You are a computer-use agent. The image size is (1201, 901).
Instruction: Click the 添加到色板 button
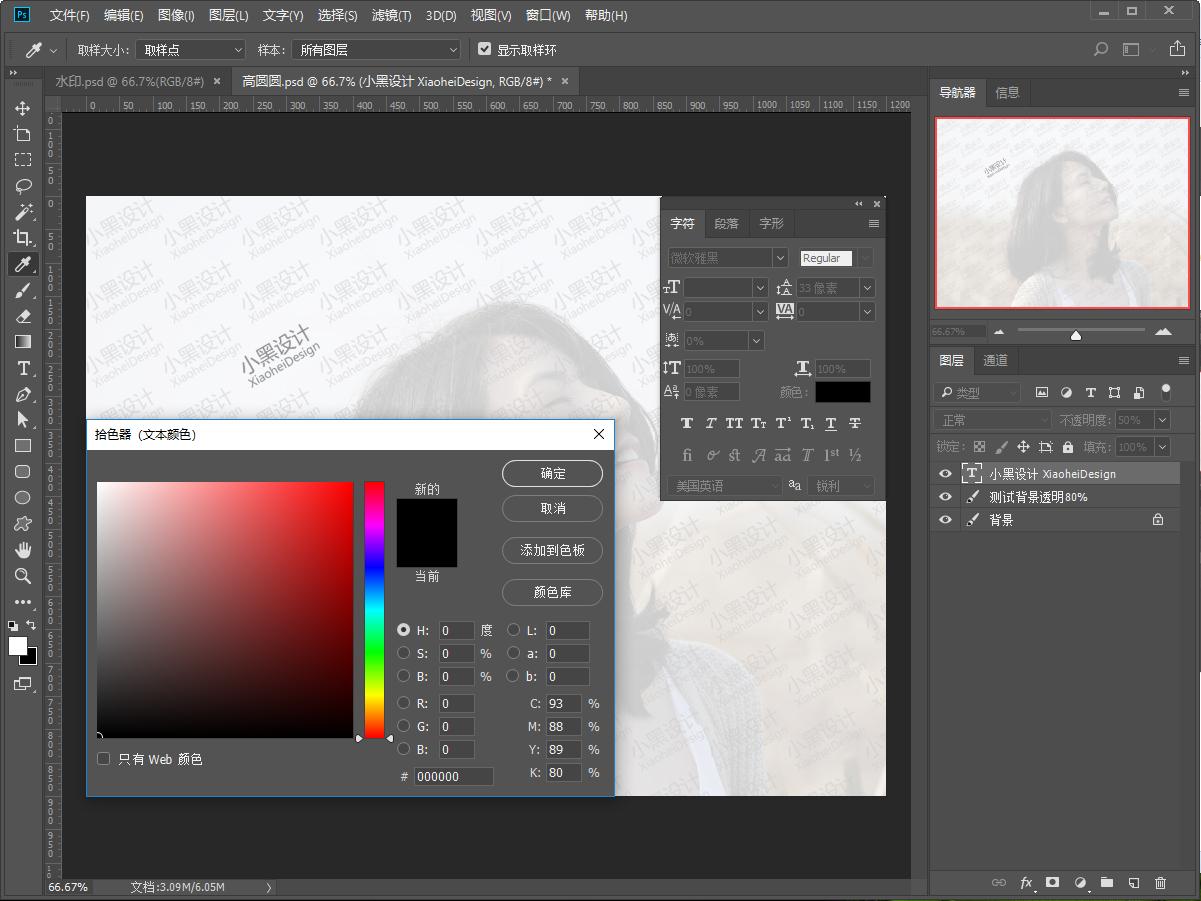pyautogui.click(x=552, y=550)
